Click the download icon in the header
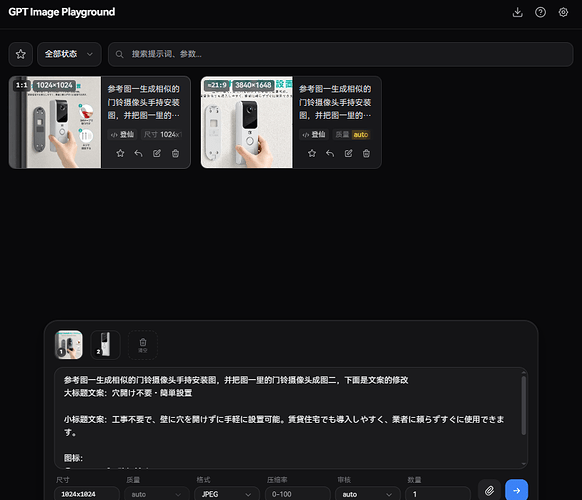 (517, 12)
